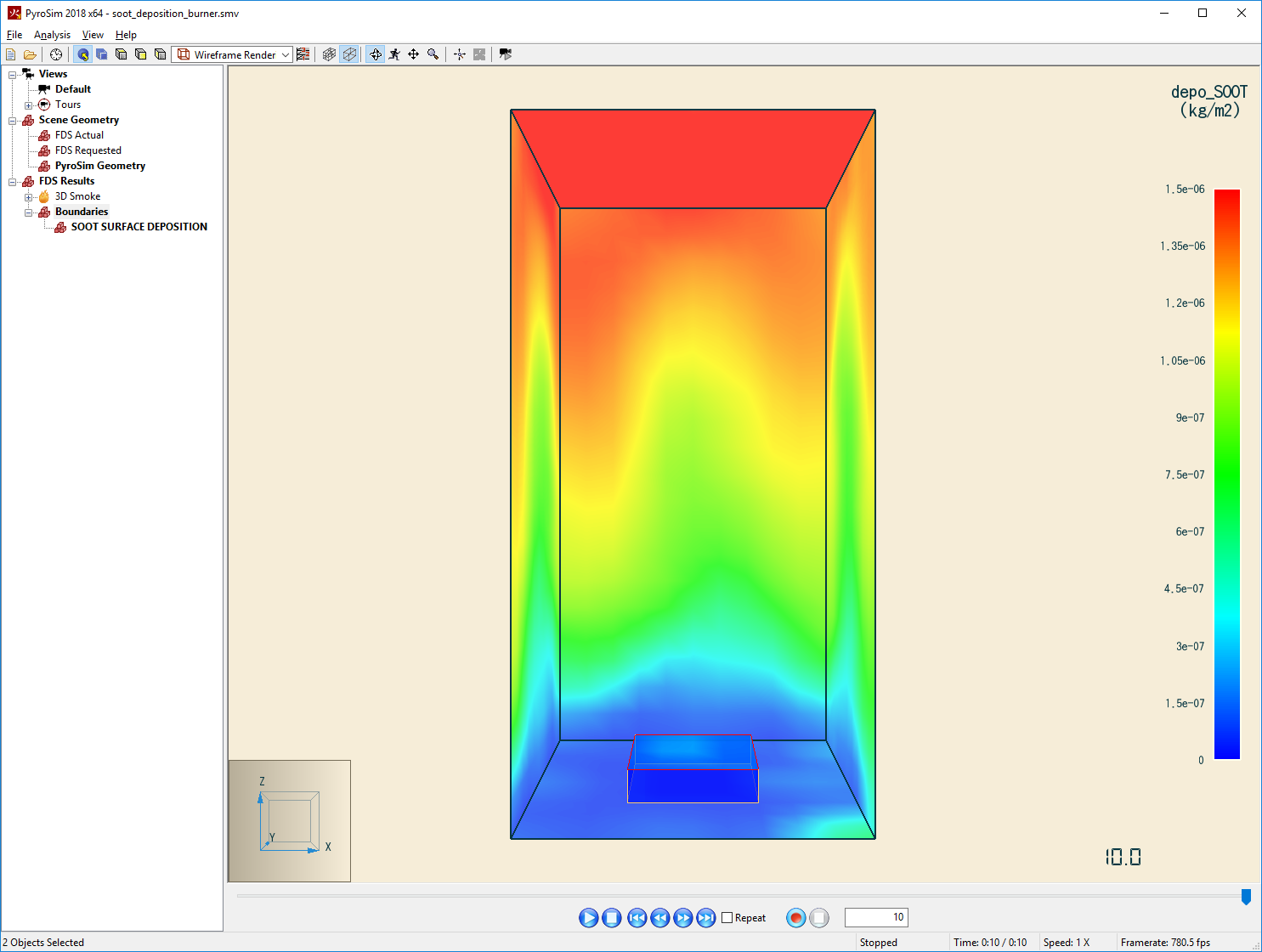
Task: Enable the Repeat playback checkbox
Action: click(727, 917)
